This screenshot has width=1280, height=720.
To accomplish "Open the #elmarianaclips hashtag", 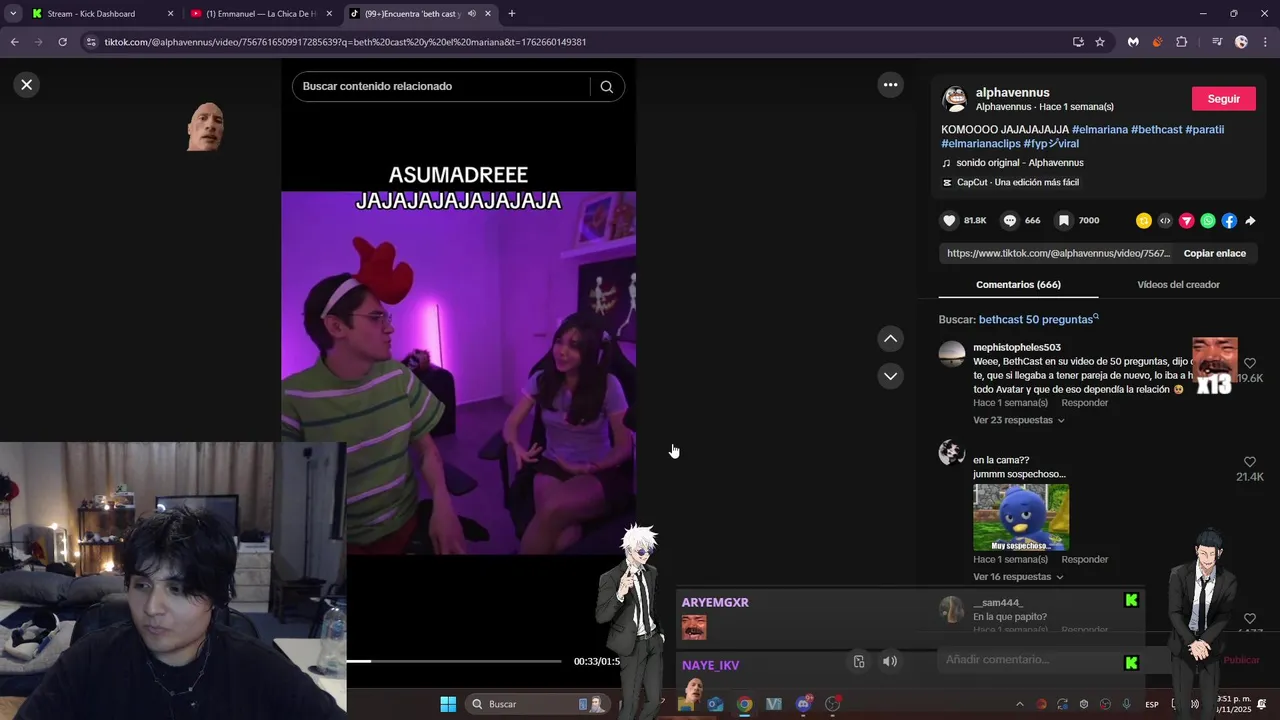I will coord(980,144).
